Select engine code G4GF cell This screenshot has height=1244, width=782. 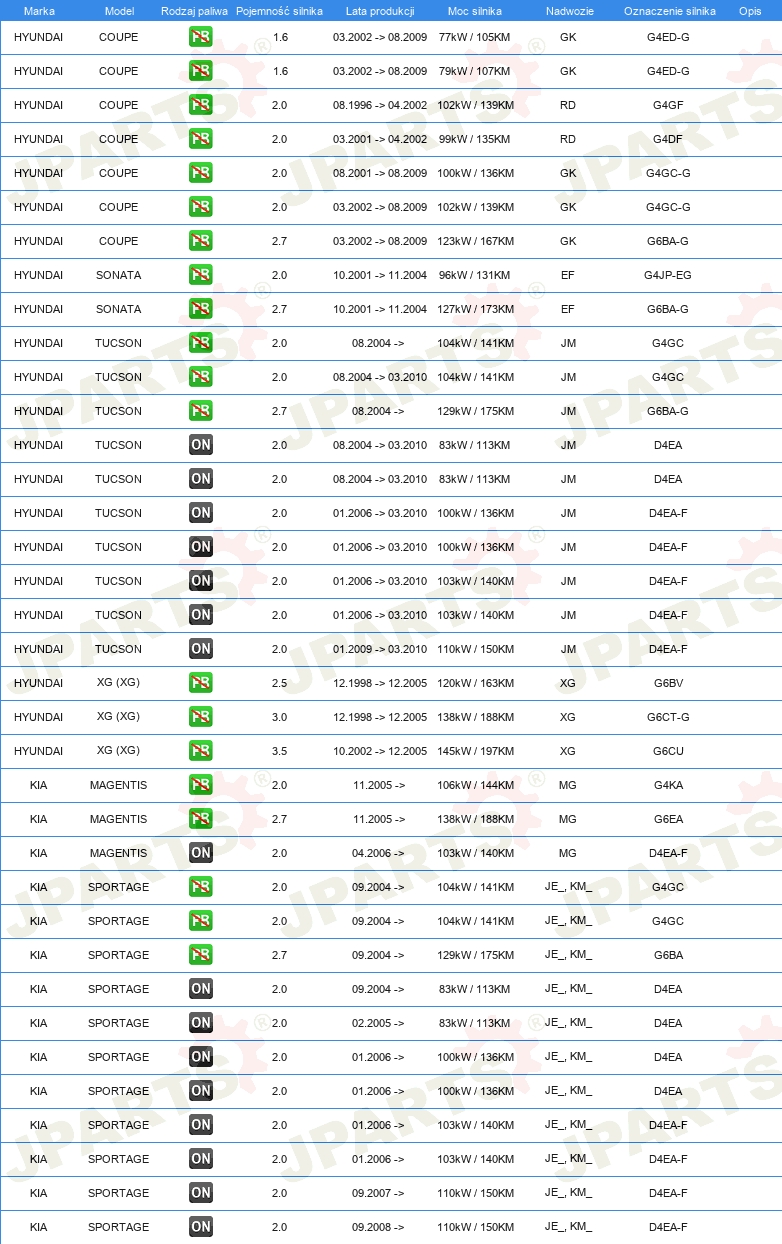coord(668,105)
